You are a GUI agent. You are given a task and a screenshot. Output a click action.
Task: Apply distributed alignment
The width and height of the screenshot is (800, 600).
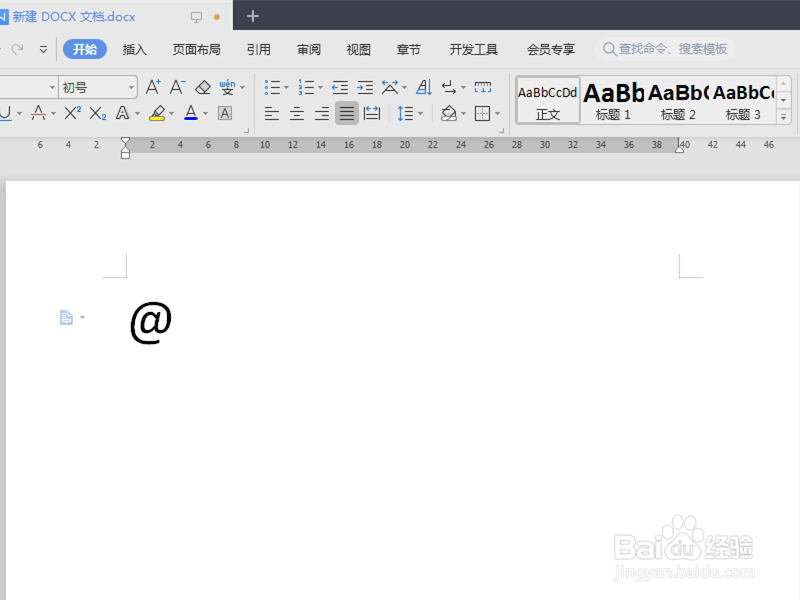[371, 113]
